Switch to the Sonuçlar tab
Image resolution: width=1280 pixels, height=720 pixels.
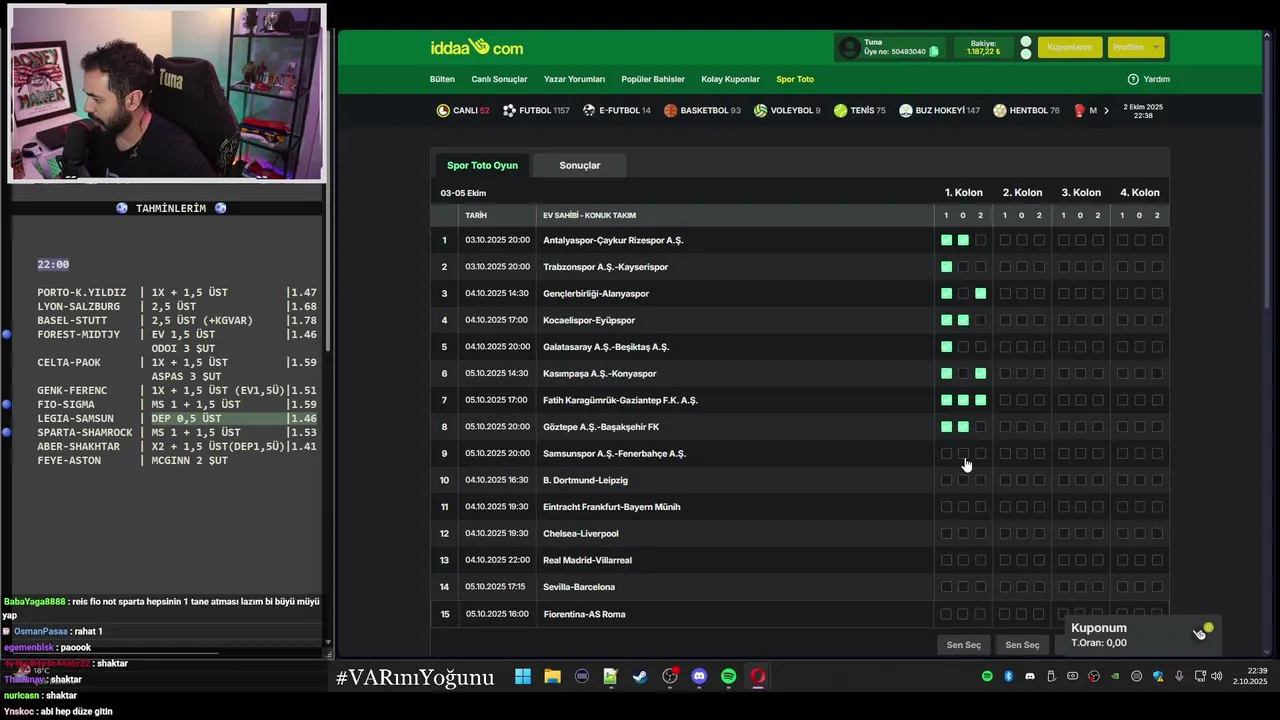(x=580, y=165)
